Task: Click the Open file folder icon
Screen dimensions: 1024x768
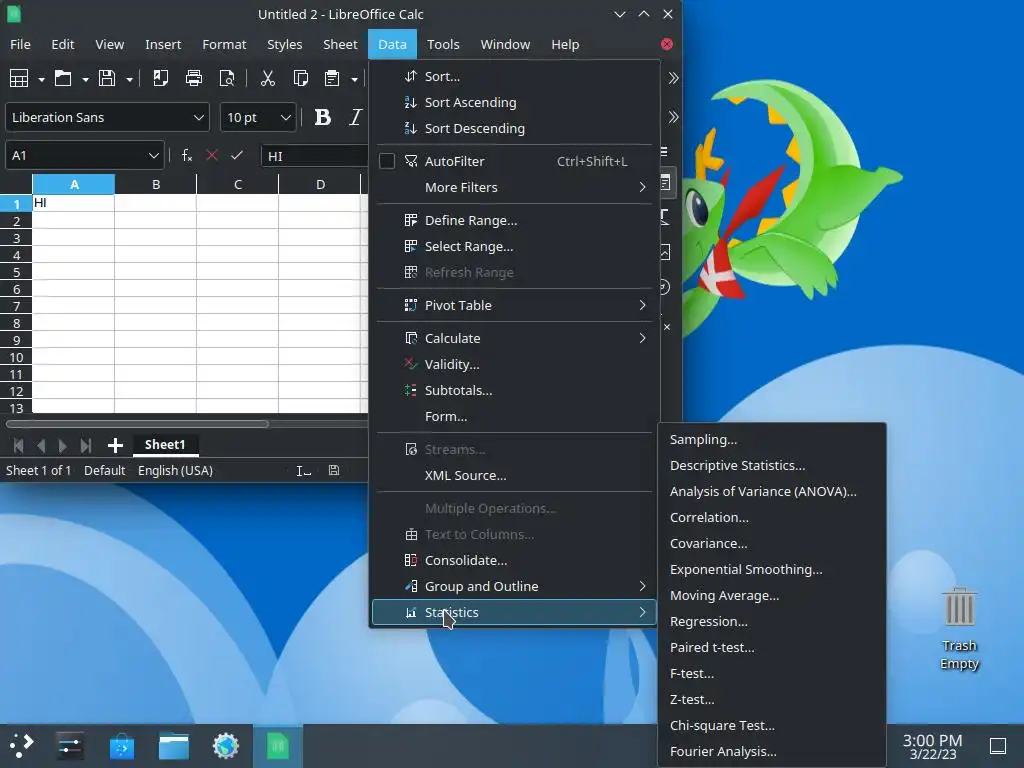Action: pyautogui.click(x=63, y=78)
